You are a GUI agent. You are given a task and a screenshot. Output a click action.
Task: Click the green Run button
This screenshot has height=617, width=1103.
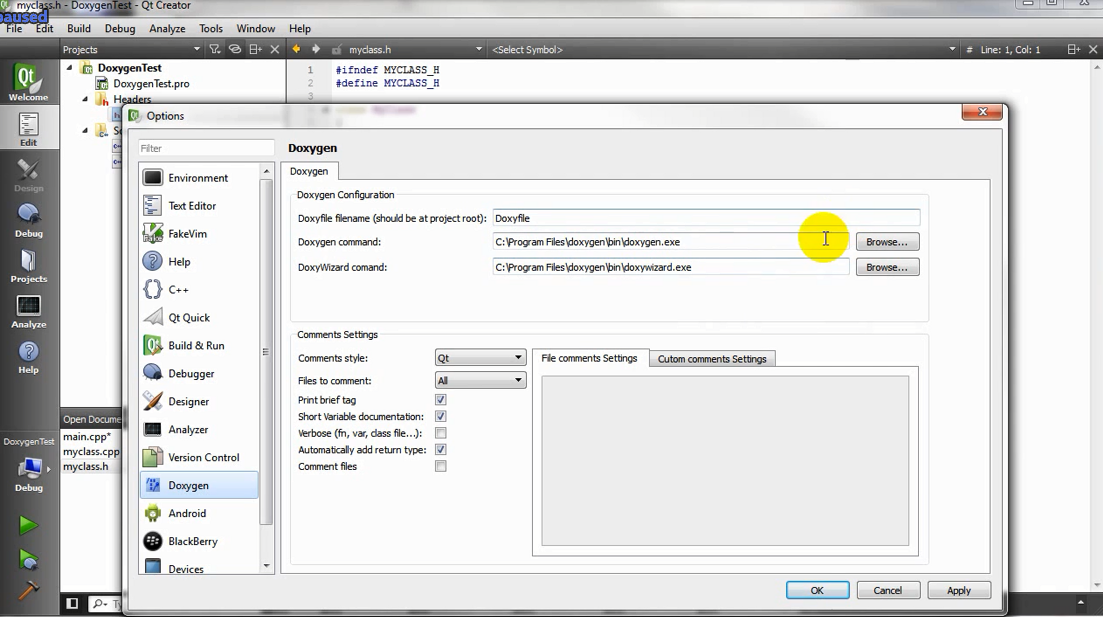click(28, 526)
